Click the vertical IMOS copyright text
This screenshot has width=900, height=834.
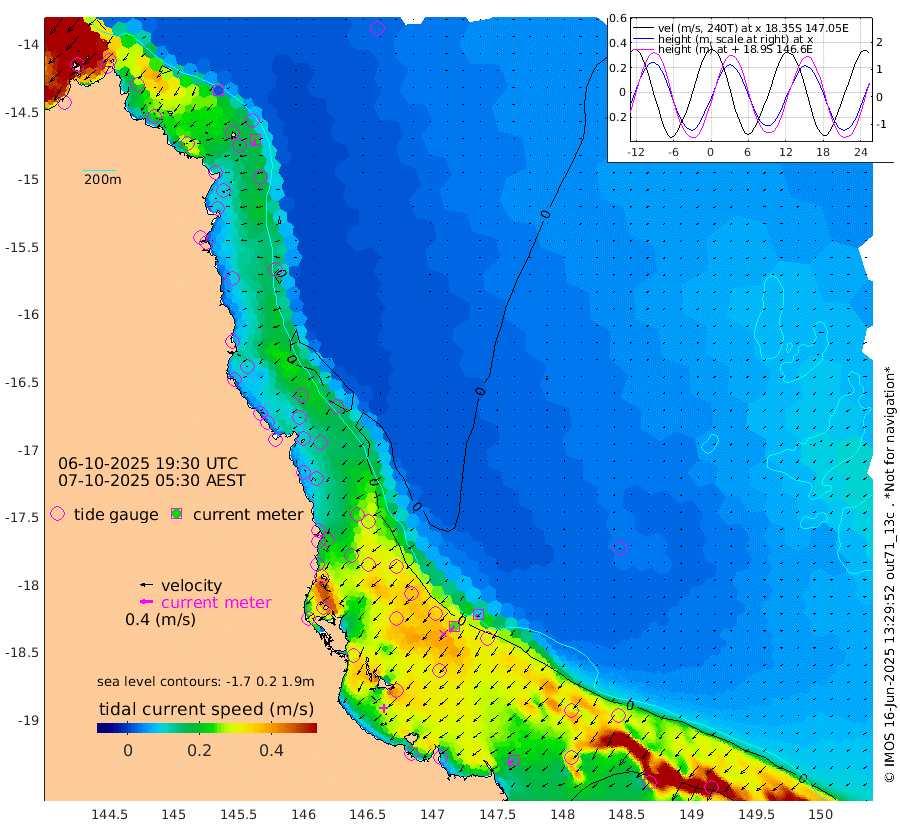click(x=890, y=574)
